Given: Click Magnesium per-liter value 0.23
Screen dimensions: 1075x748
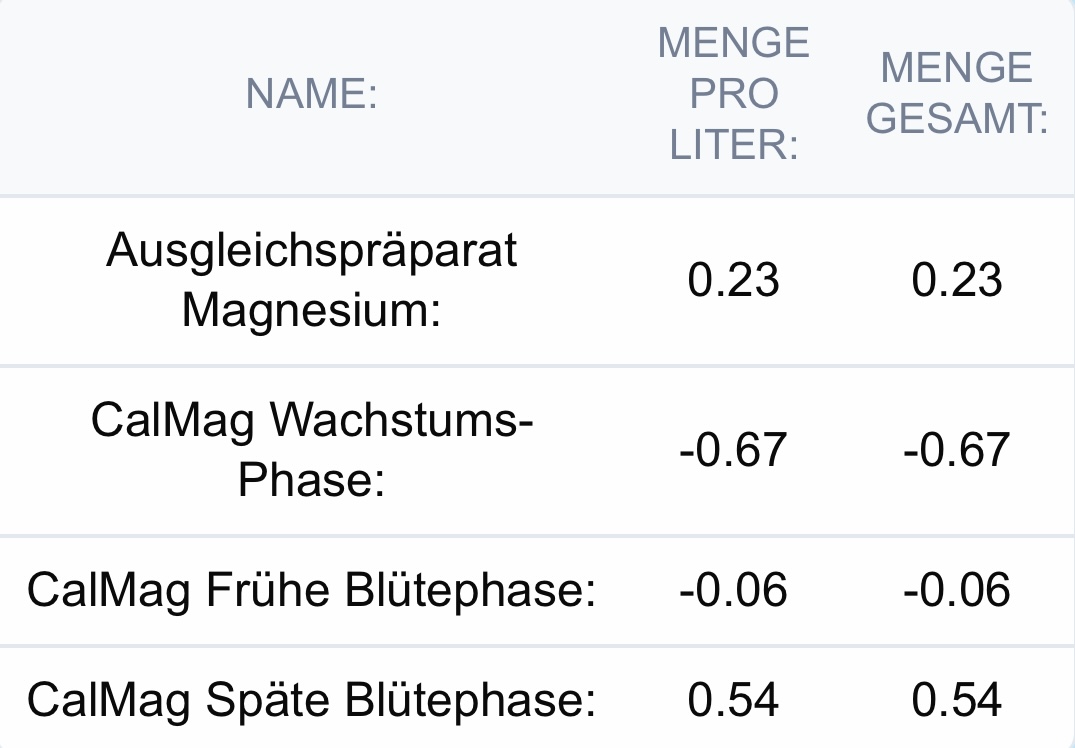Looking at the screenshot, I should (x=733, y=281).
